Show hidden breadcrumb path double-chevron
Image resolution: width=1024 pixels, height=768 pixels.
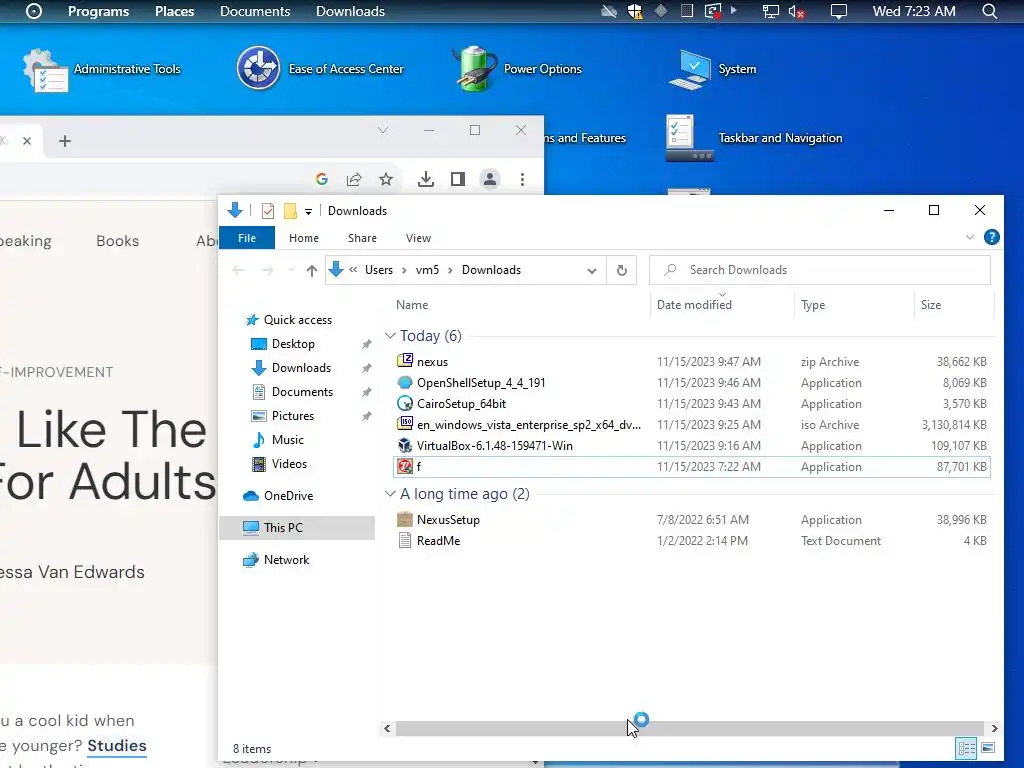click(x=353, y=270)
